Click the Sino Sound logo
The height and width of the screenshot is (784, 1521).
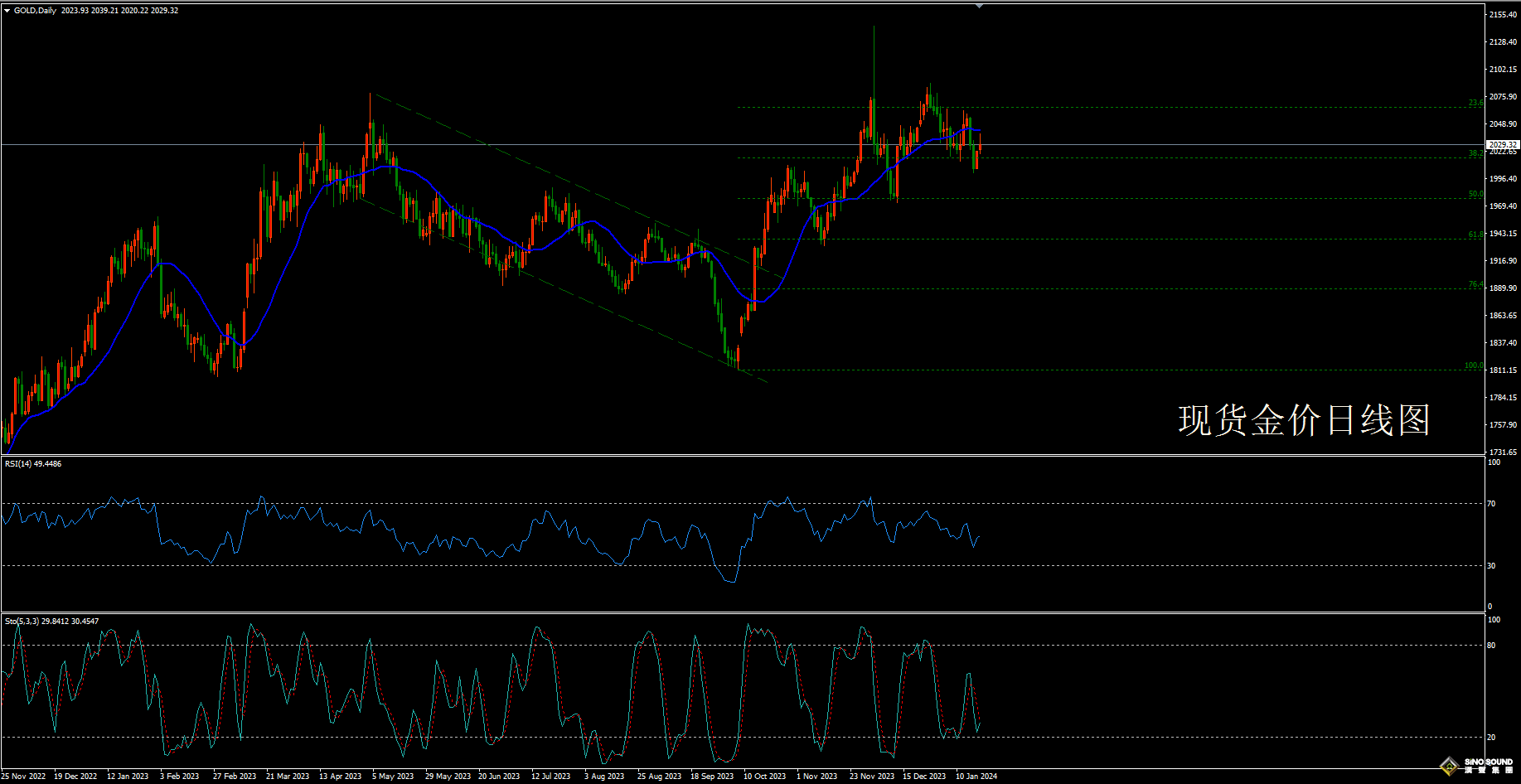tap(1476, 766)
